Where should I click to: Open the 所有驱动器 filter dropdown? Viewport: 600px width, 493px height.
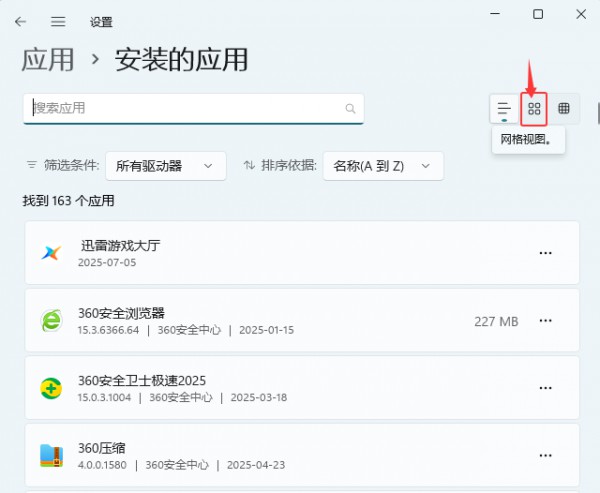pos(166,166)
